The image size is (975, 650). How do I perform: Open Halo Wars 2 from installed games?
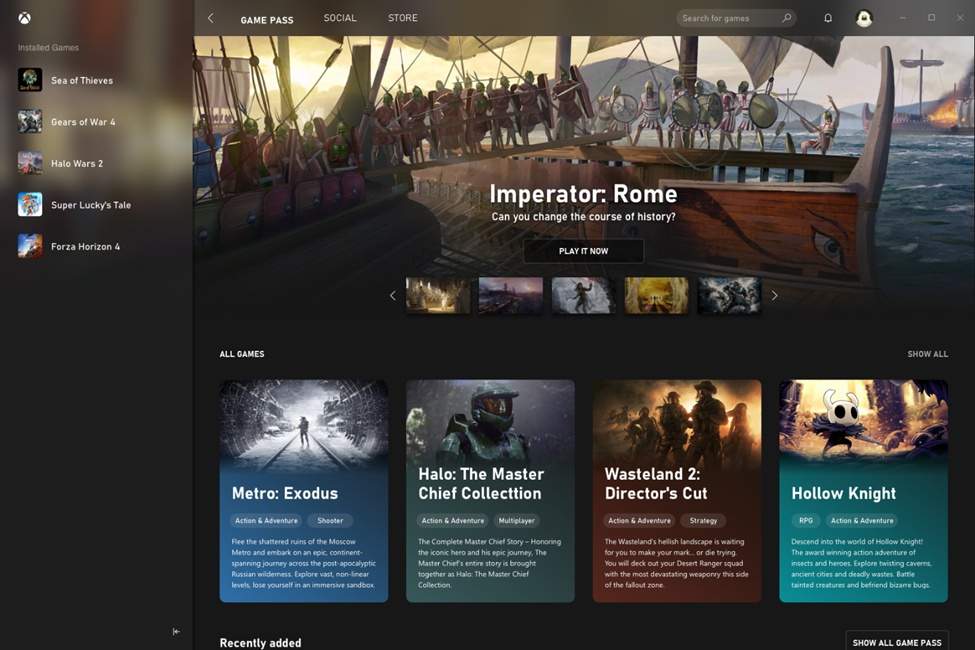[76, 163]
